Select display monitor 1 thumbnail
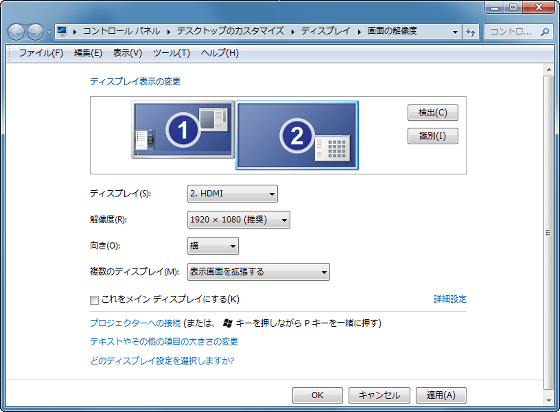The width and height of the screenshot is (560, 412). pyautogui.click(x=183, y=129)
